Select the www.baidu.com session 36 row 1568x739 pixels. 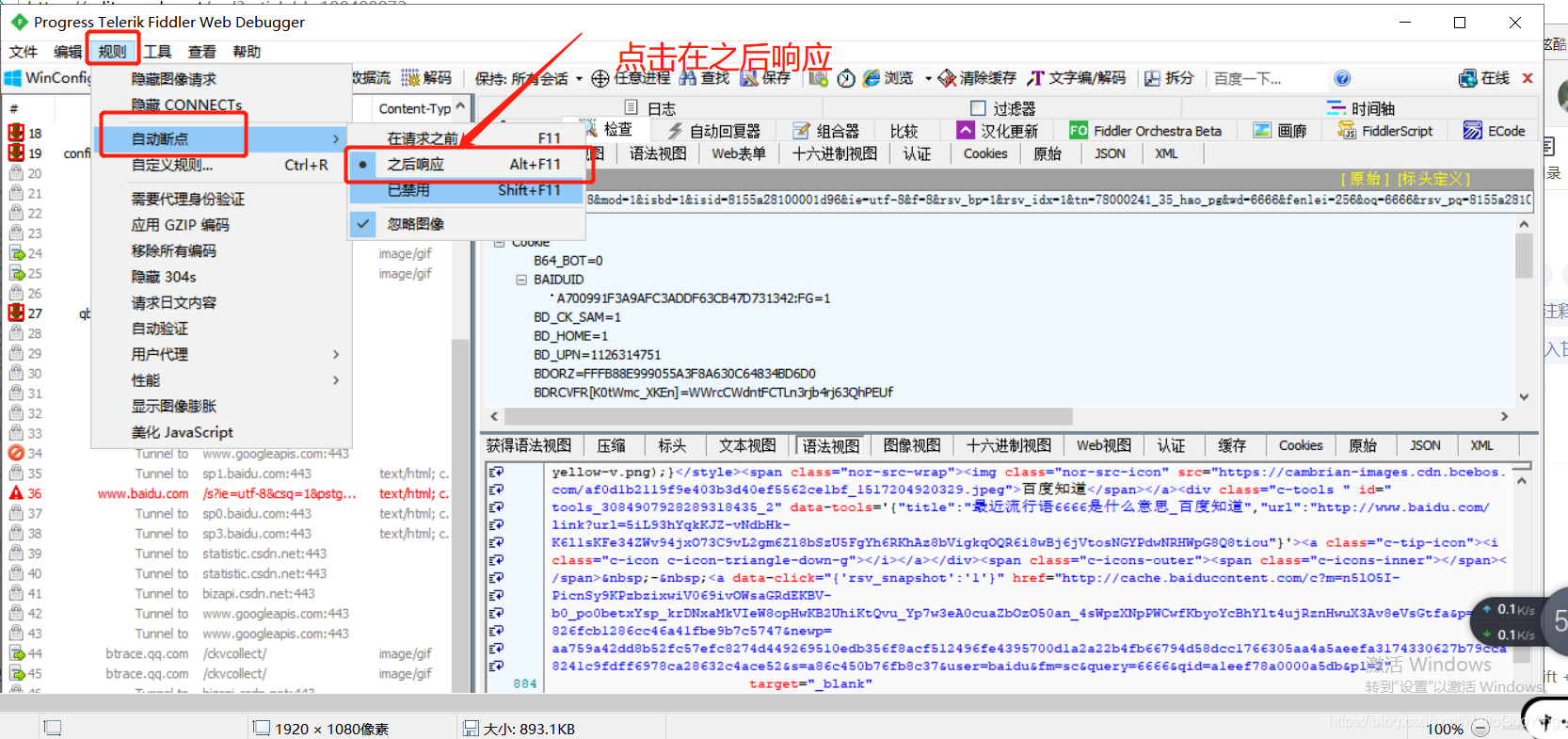226,493
